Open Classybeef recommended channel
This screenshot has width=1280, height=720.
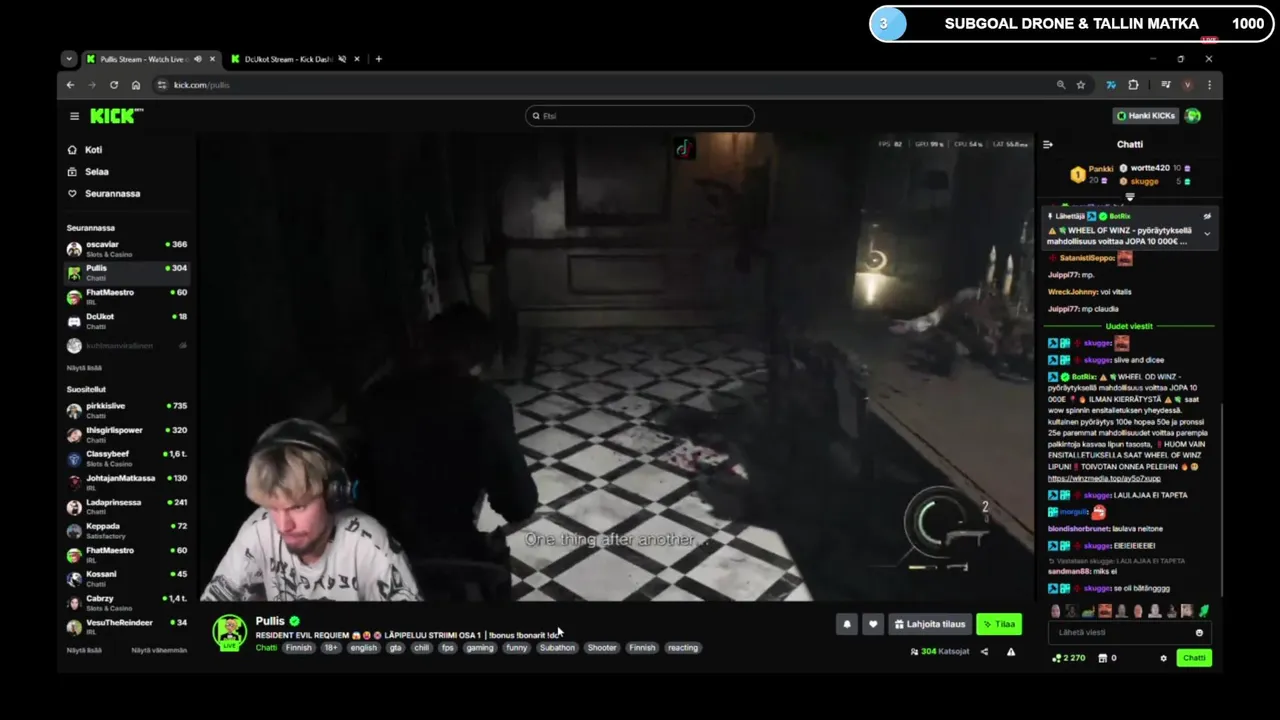point(127,458)
